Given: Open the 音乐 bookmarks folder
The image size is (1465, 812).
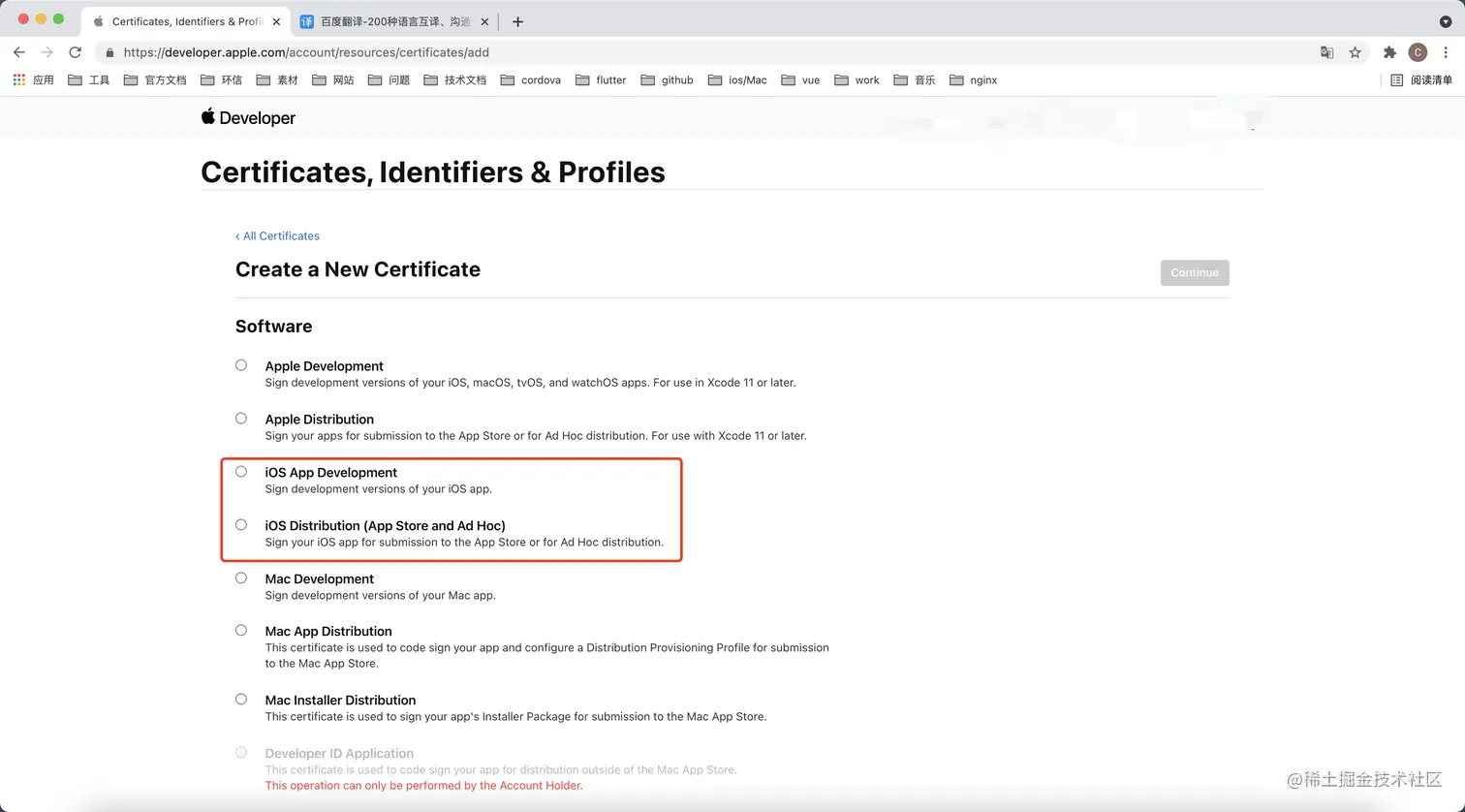Looking at the screenshot, I should click(x=915, y=80).
